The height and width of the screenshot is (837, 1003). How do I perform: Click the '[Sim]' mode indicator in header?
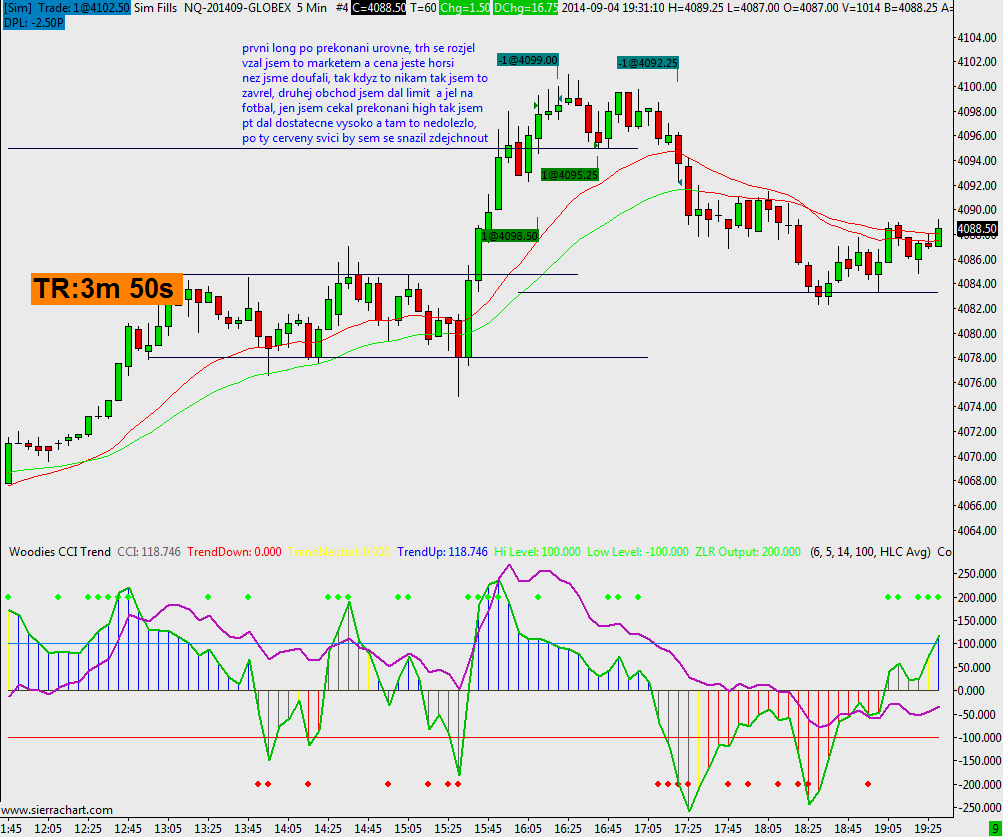[x=18, y=8]
